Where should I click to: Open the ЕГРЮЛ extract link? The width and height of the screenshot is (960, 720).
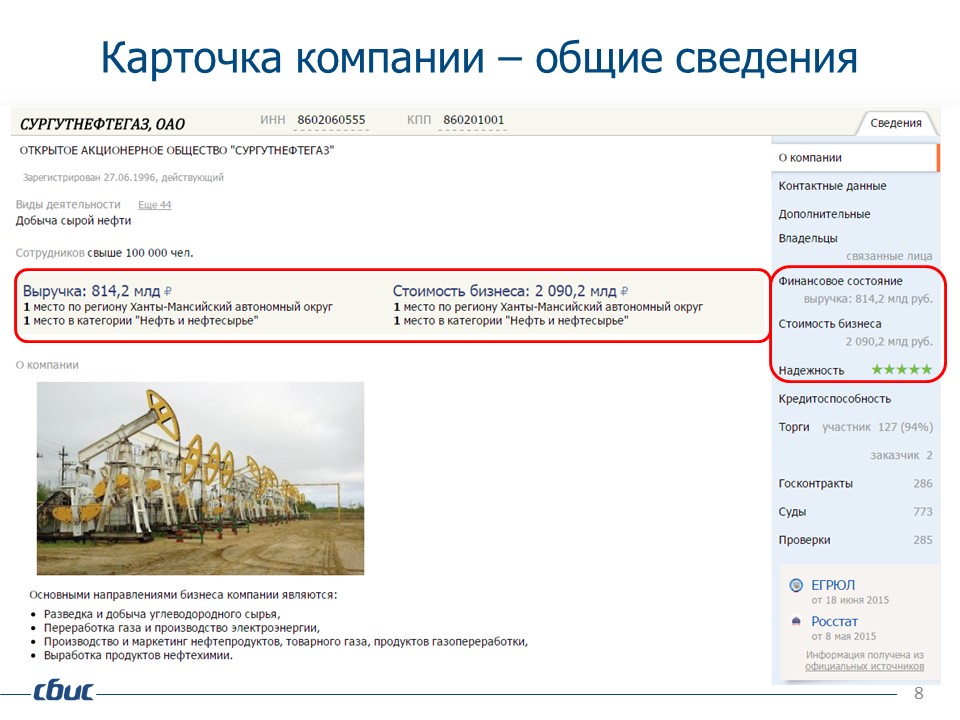833,585
